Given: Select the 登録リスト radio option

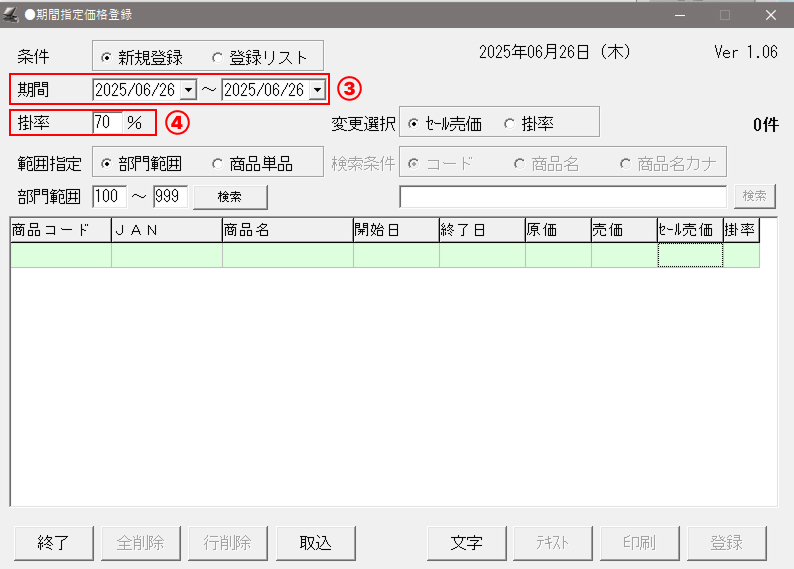Looking at the screenshot, I should 217,57.
